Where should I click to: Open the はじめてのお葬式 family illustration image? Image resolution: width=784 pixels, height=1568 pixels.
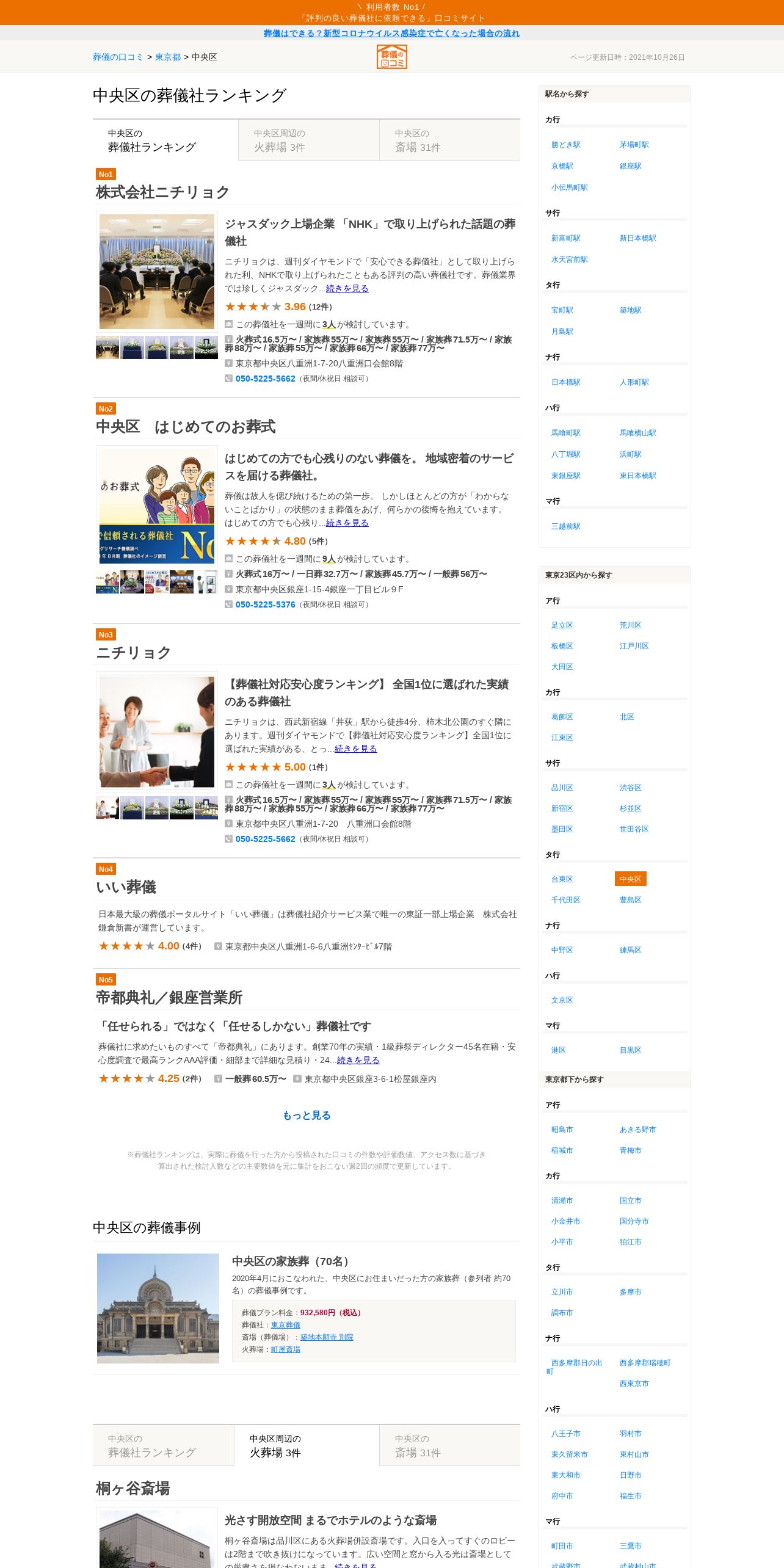157,506
